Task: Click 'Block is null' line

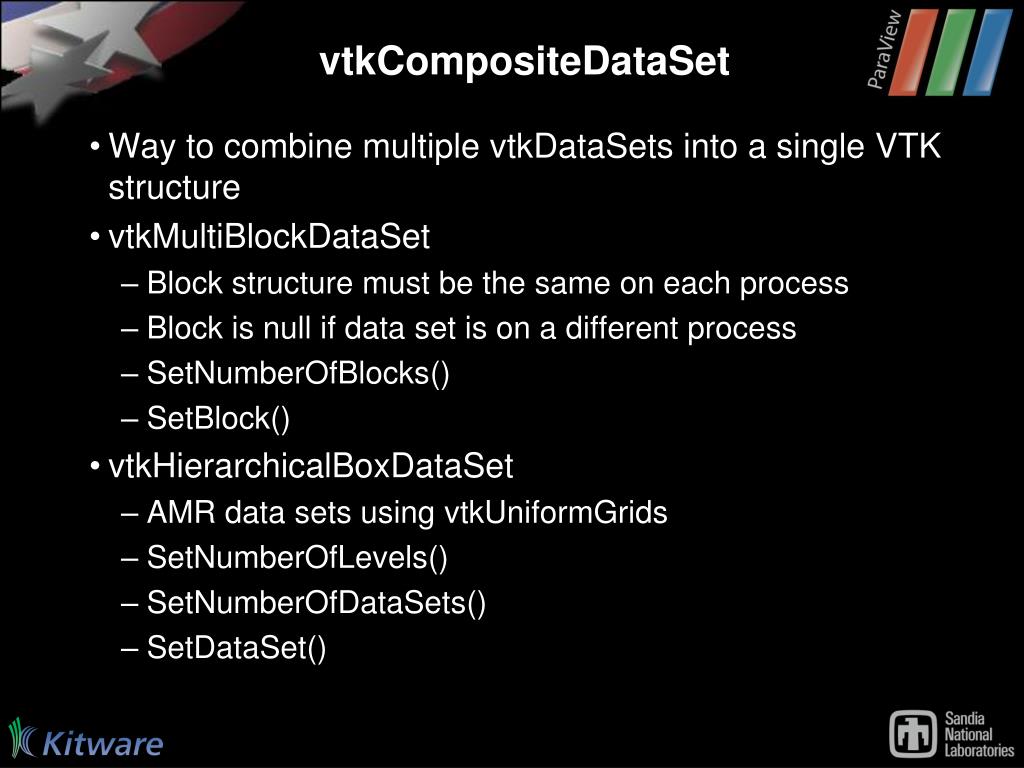Action: click(x=472, y=328)
